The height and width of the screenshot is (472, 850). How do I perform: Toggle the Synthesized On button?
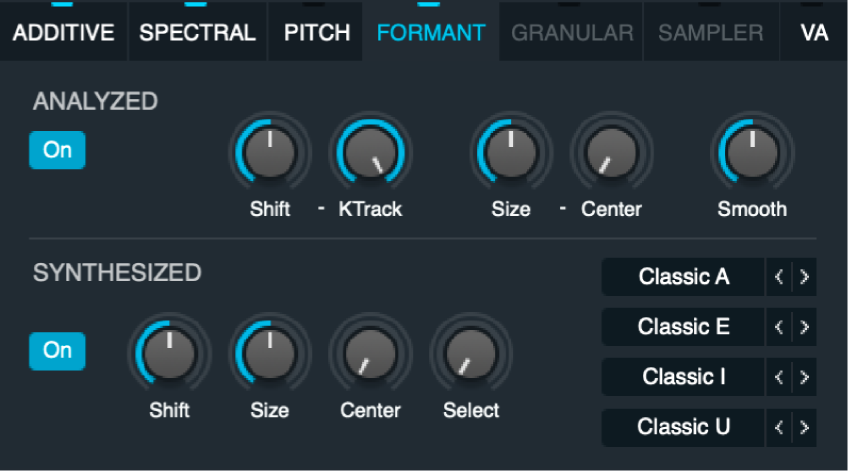(57, 351)
